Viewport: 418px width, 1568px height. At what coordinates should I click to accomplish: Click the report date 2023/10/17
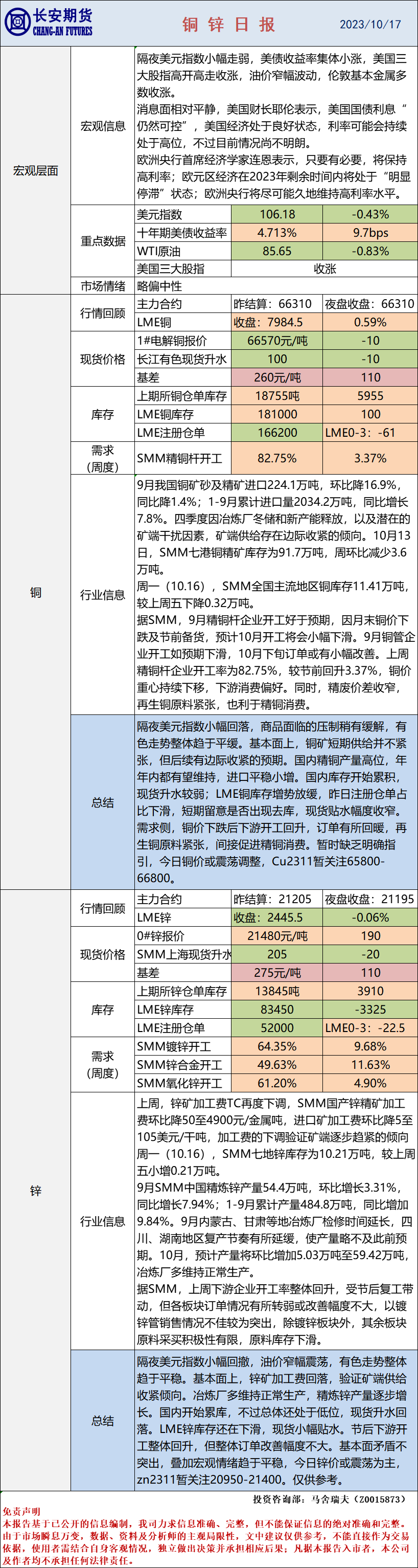[x=370, y=25]
